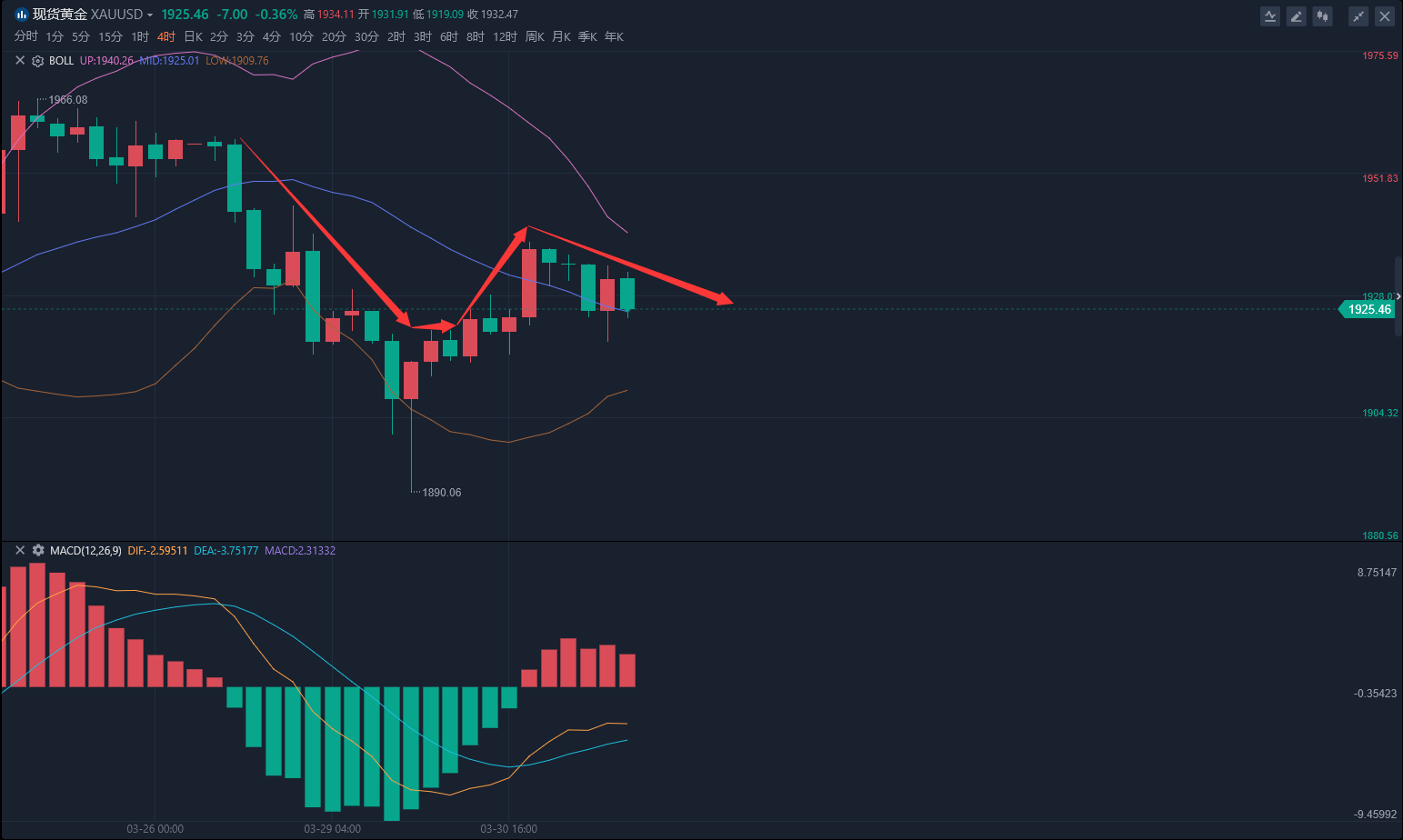This screenshot has width=1403, height=840.
Task: Activate the drawing pencil tool
Action: (1297, 15)
